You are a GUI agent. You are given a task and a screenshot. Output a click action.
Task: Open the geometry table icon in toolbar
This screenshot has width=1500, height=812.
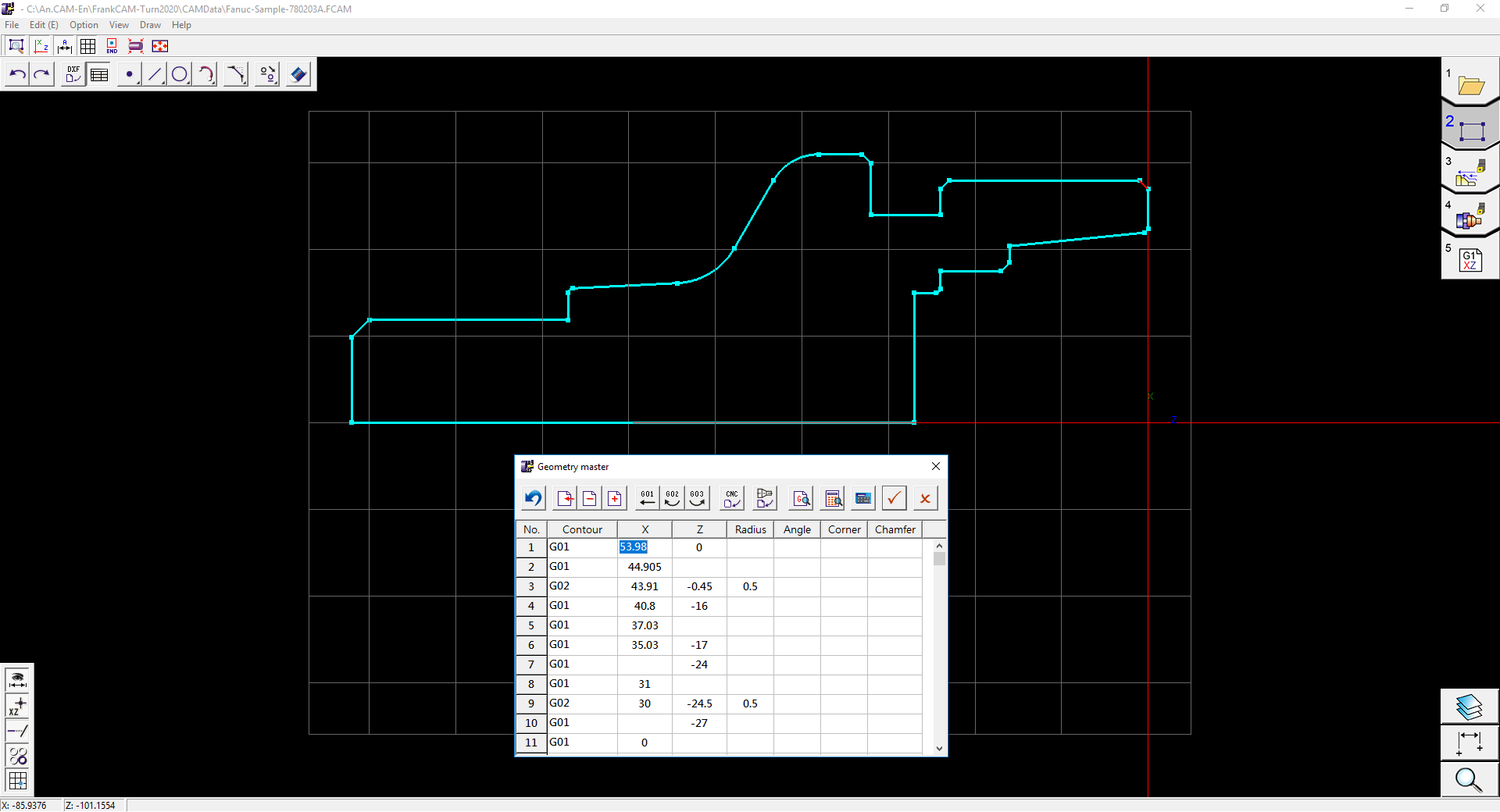99,74
